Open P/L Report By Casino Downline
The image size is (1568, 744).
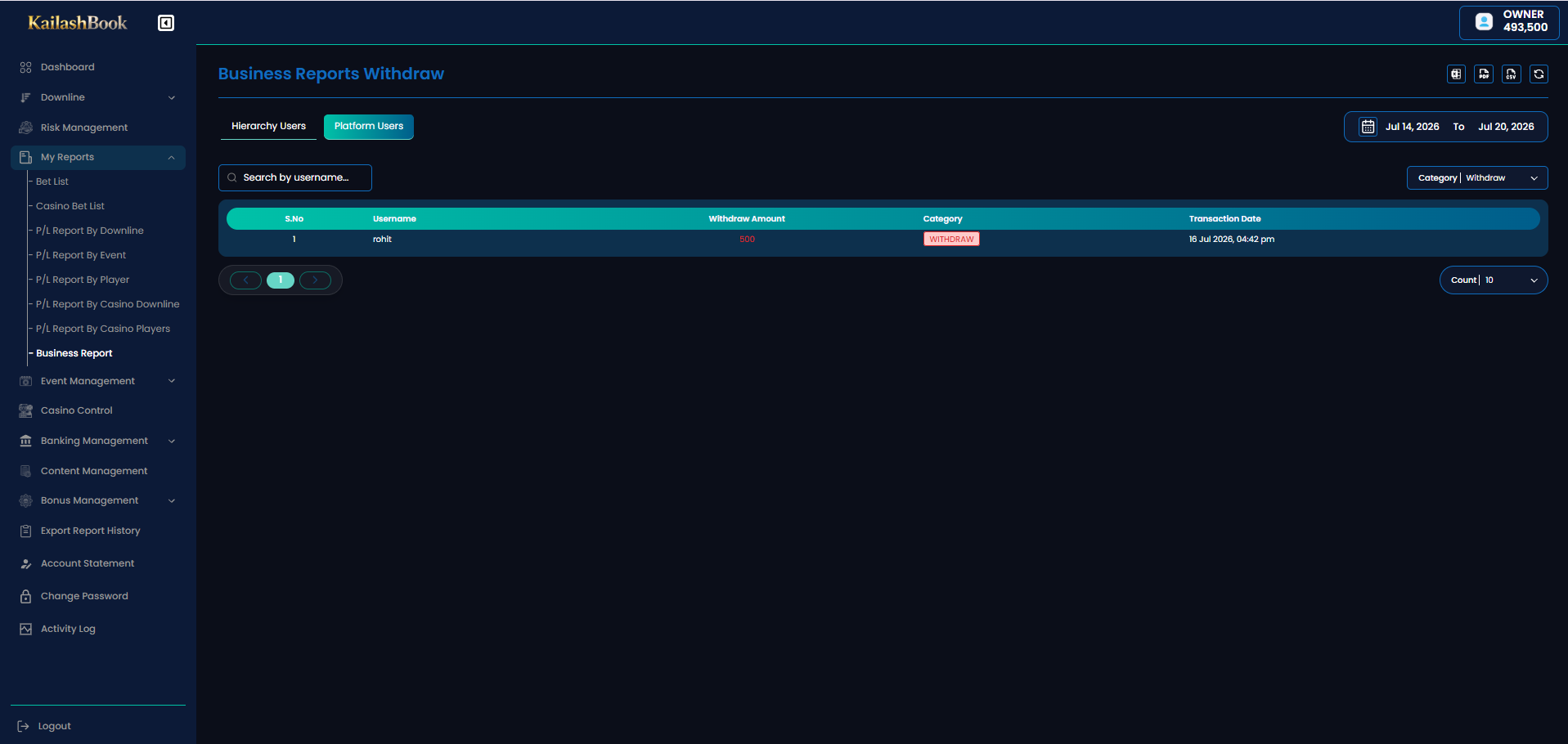point(108,304)
